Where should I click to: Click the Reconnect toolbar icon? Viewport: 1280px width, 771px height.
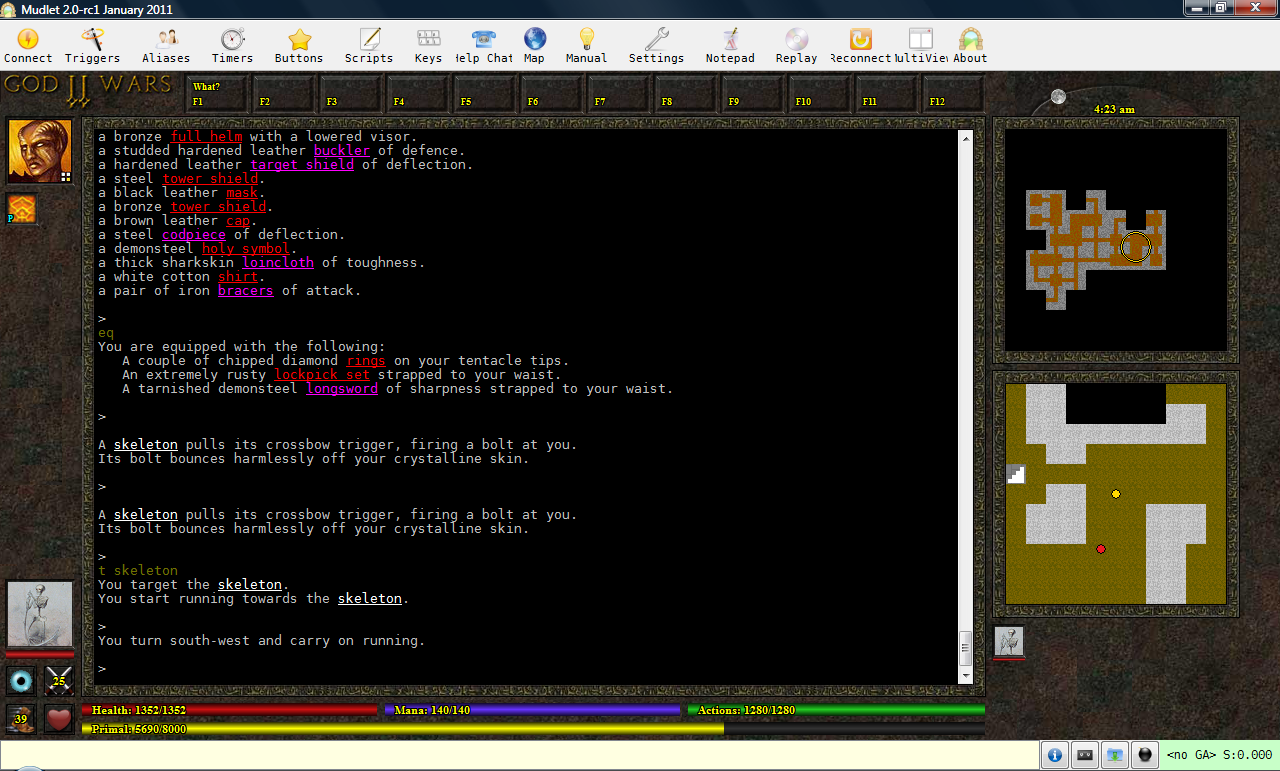860,45
